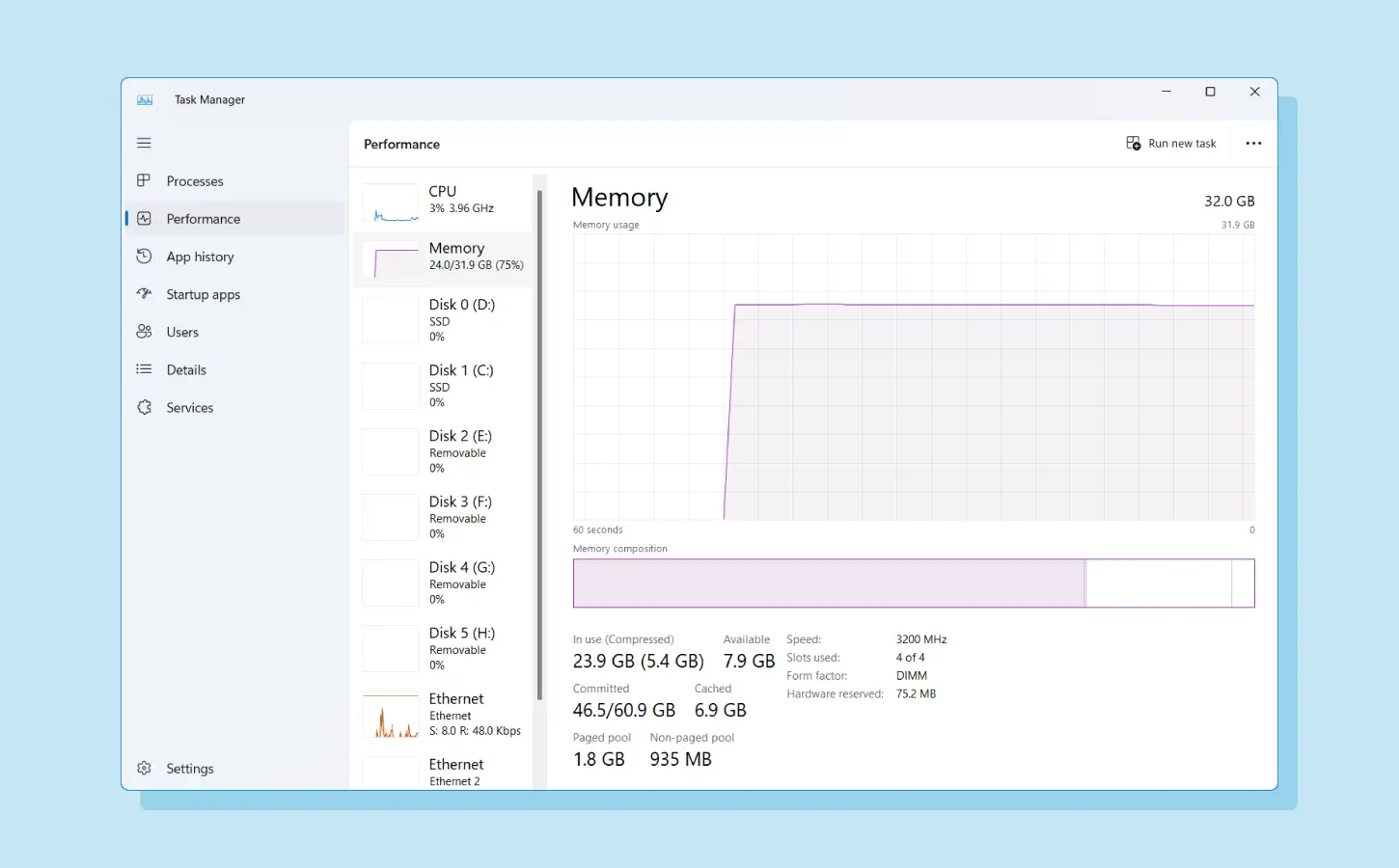Screen dimensions: 1399x868
Task: Select the Ethernet 2 adapter entry
Action: (x=444, y=772)
